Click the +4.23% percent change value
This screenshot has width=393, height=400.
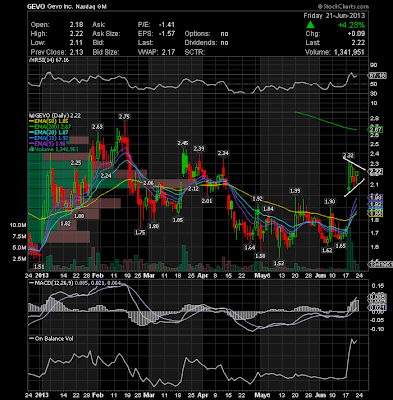351,25
